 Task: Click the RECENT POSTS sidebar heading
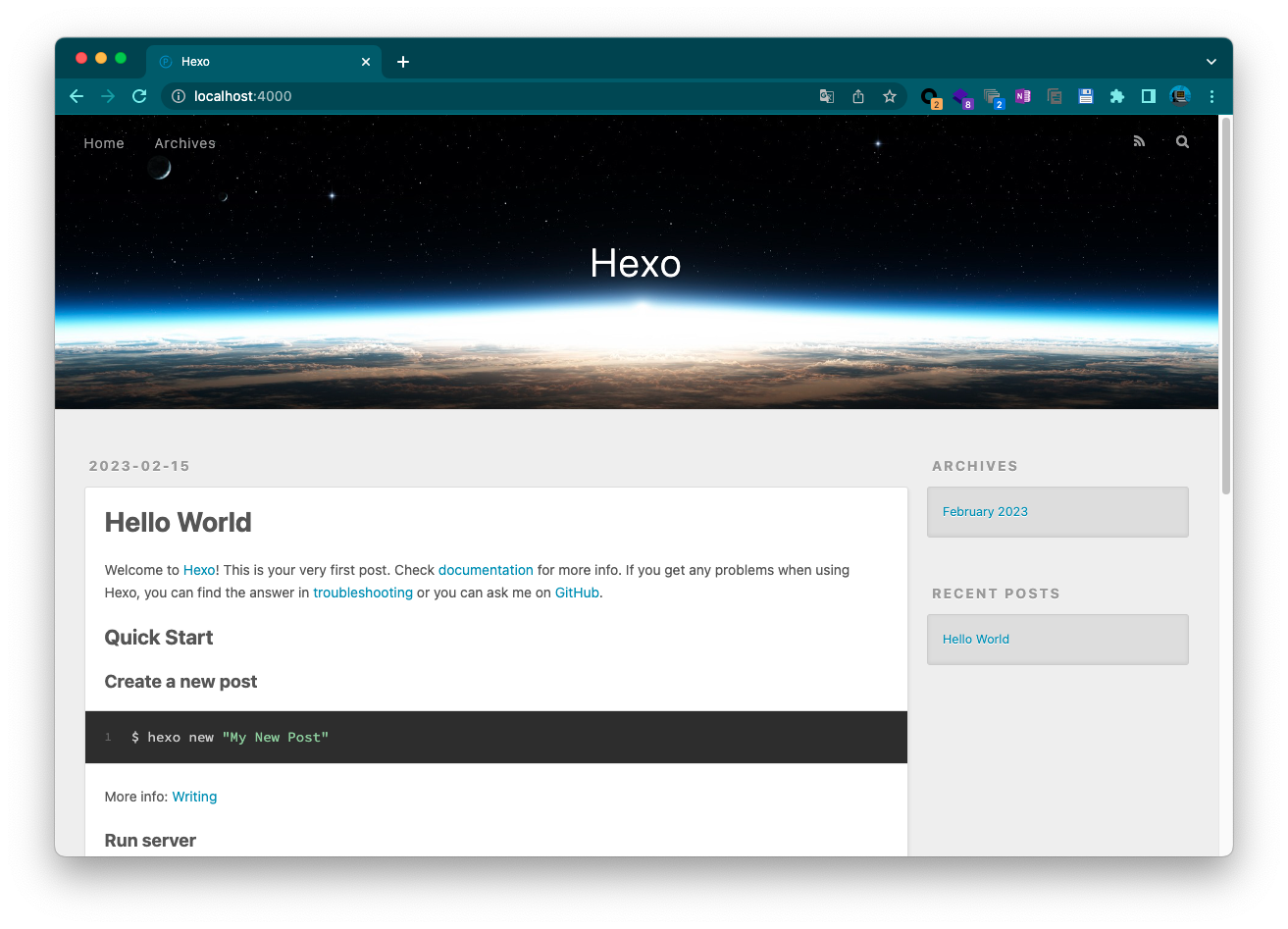pyautogui.click(x=996, y=594)
